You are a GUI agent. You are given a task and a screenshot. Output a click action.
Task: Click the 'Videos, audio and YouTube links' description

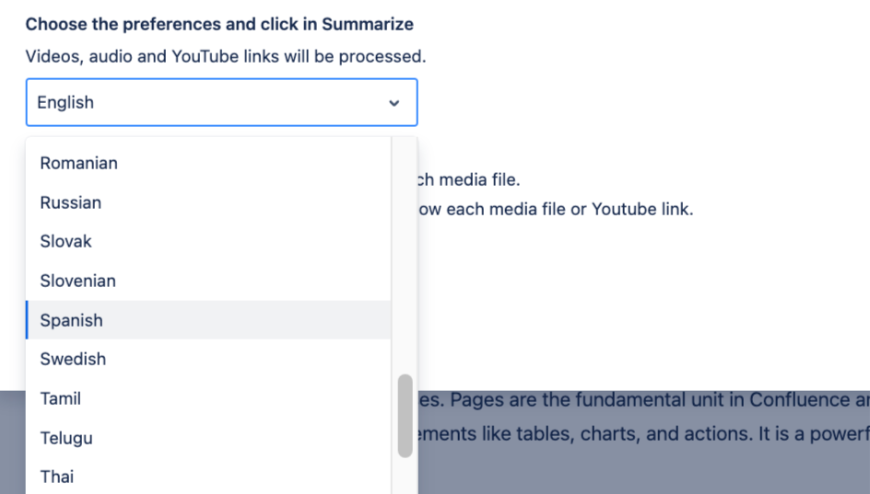click(x=226, y=56)
